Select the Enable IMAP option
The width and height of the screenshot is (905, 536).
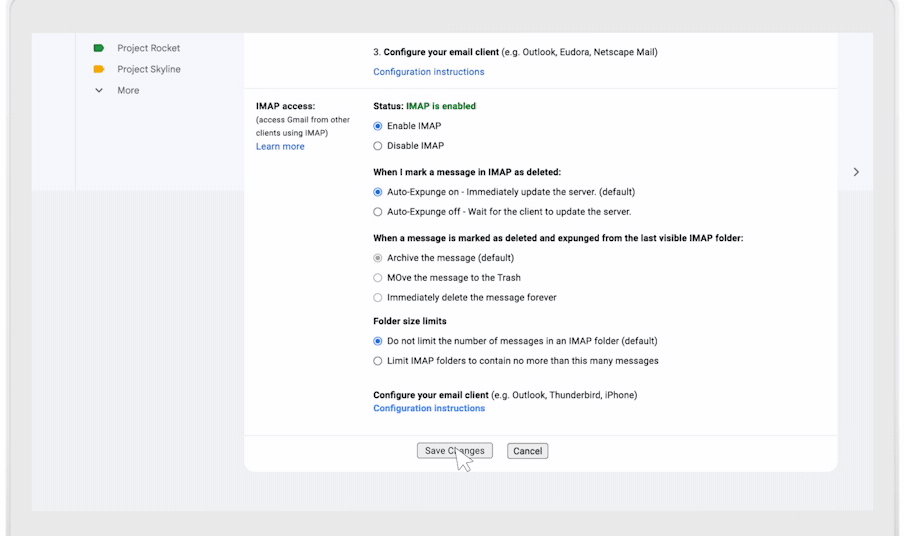tap(378, 126)
